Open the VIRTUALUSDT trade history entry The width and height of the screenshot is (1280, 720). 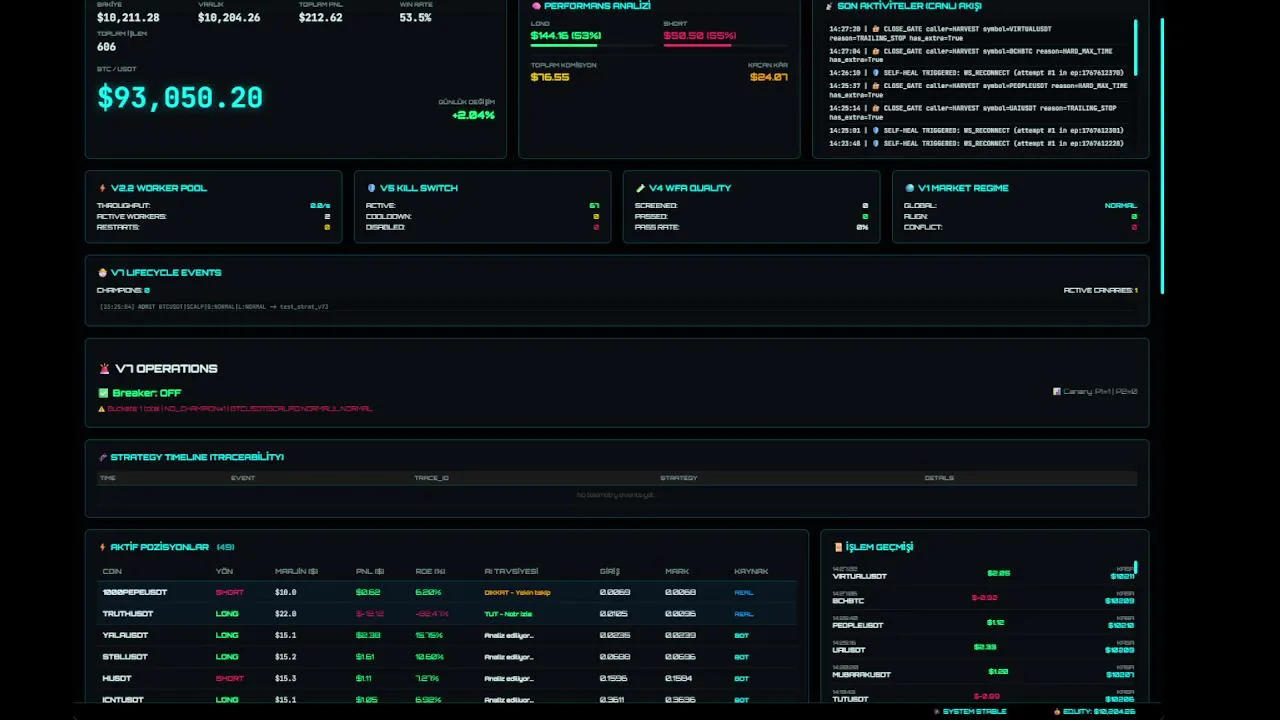[984, 572]
